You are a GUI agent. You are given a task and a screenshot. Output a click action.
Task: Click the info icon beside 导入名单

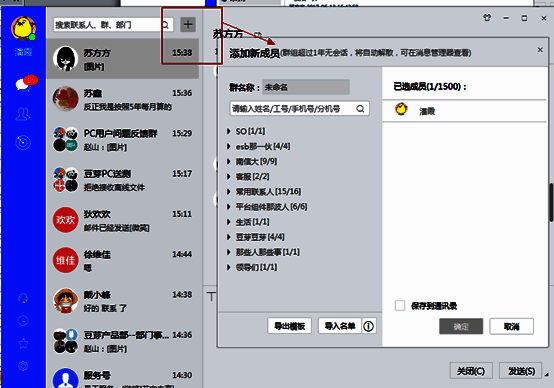368,326
